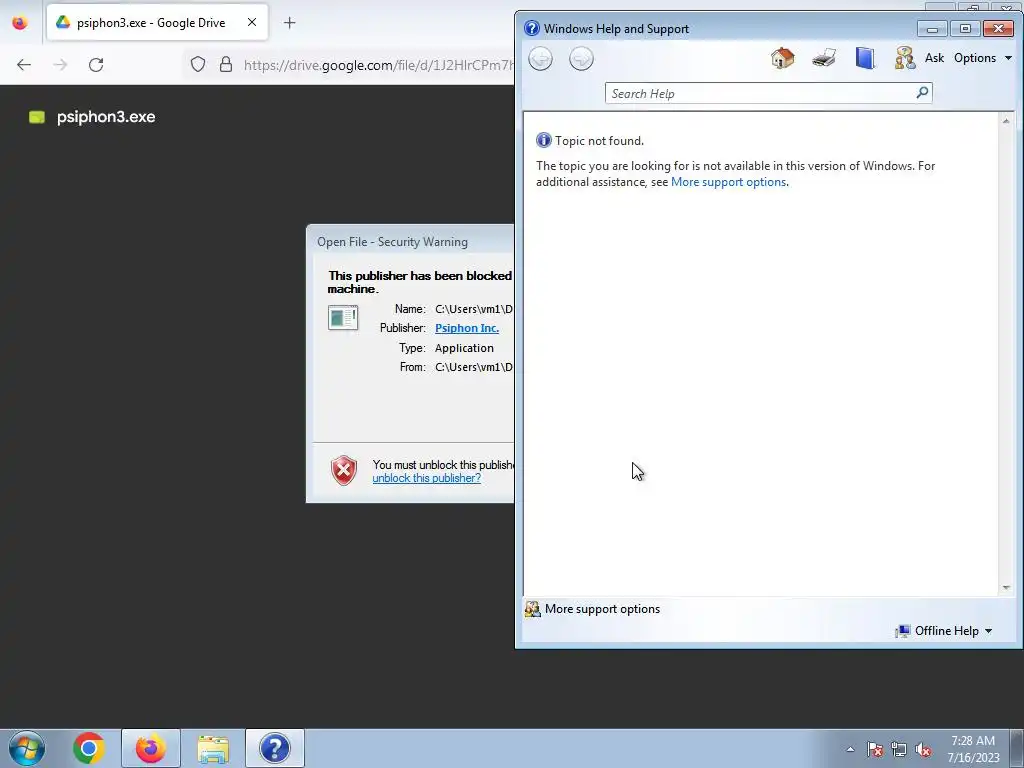Click the Firefox View icon

coord(20,23)
